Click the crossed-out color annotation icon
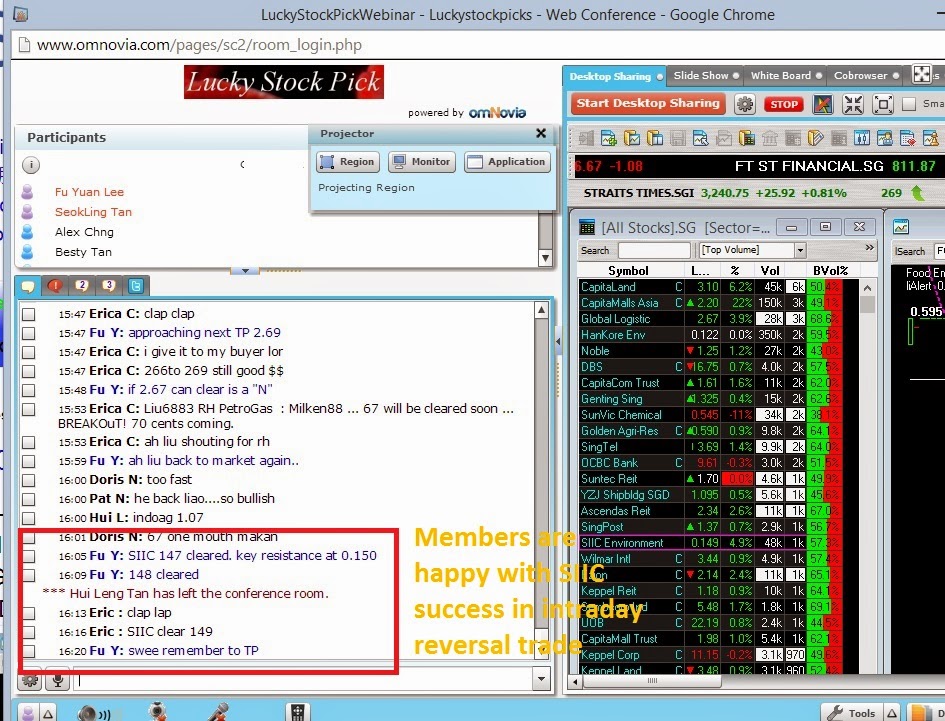 pyautogui.click(x=823, y=104)
